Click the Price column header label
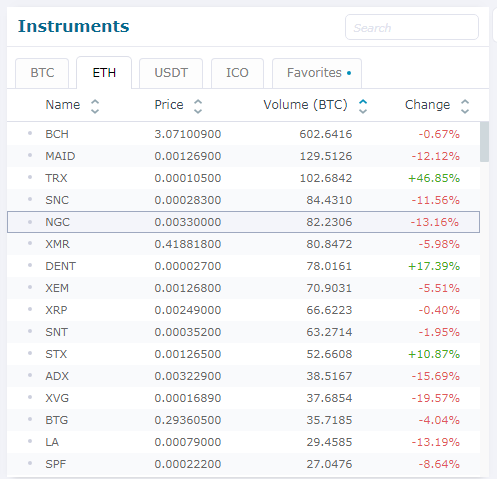This screenshot has height=479, width=497. click(x=169, y=105)
